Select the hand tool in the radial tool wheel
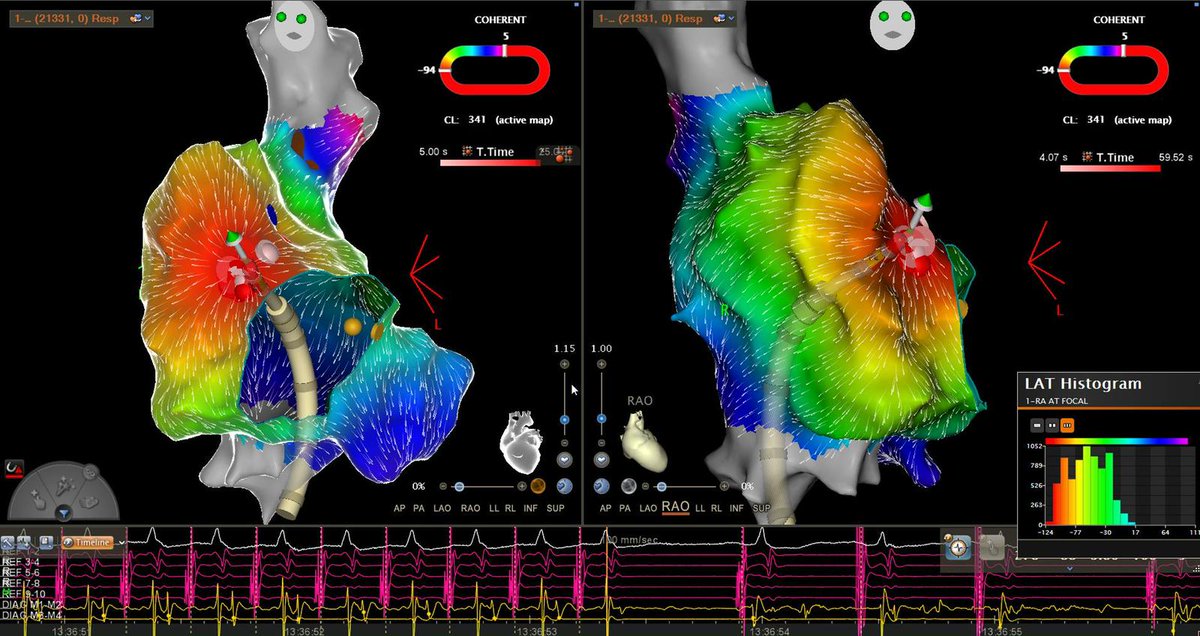 (38, 501)
